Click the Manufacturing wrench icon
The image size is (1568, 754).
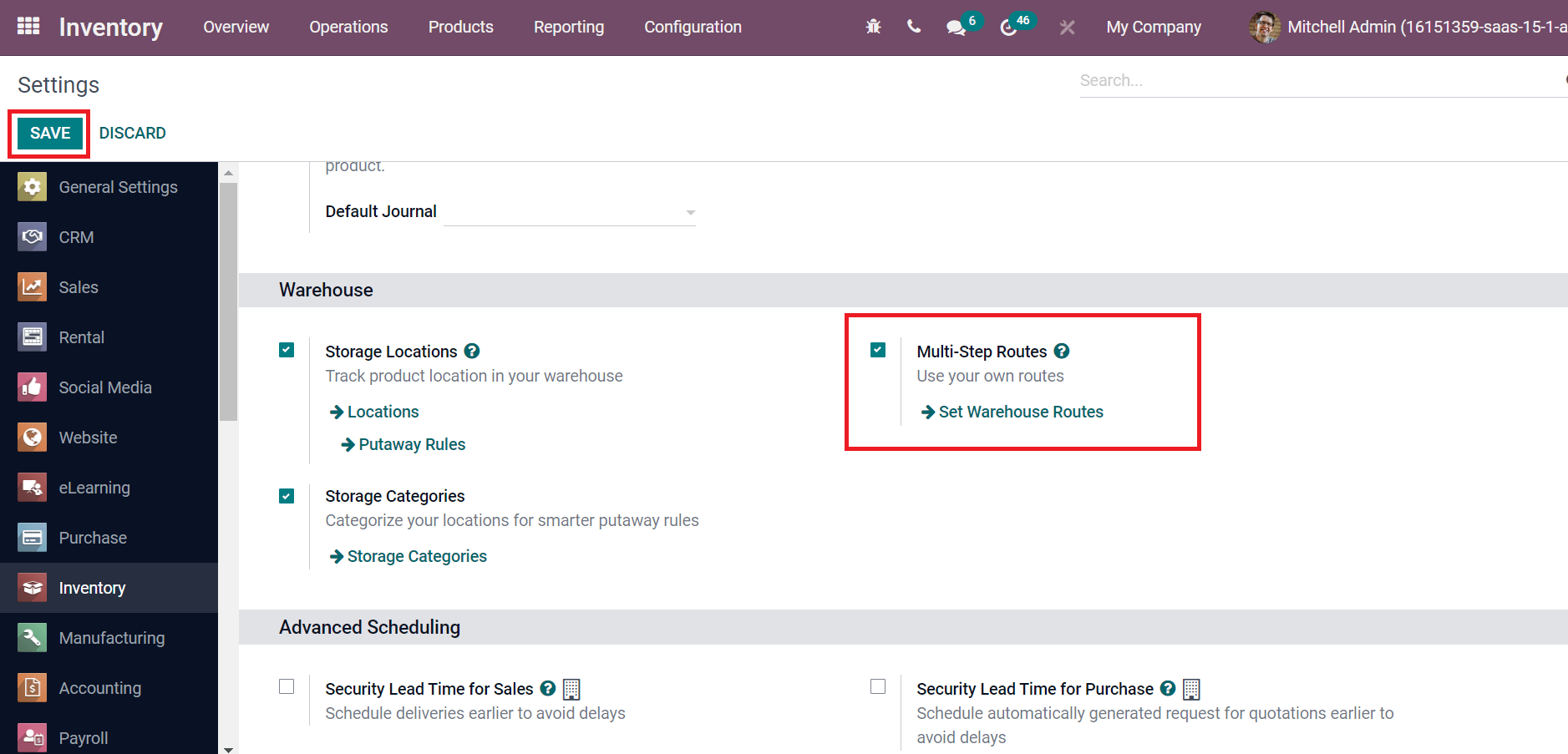pos(32,638)
